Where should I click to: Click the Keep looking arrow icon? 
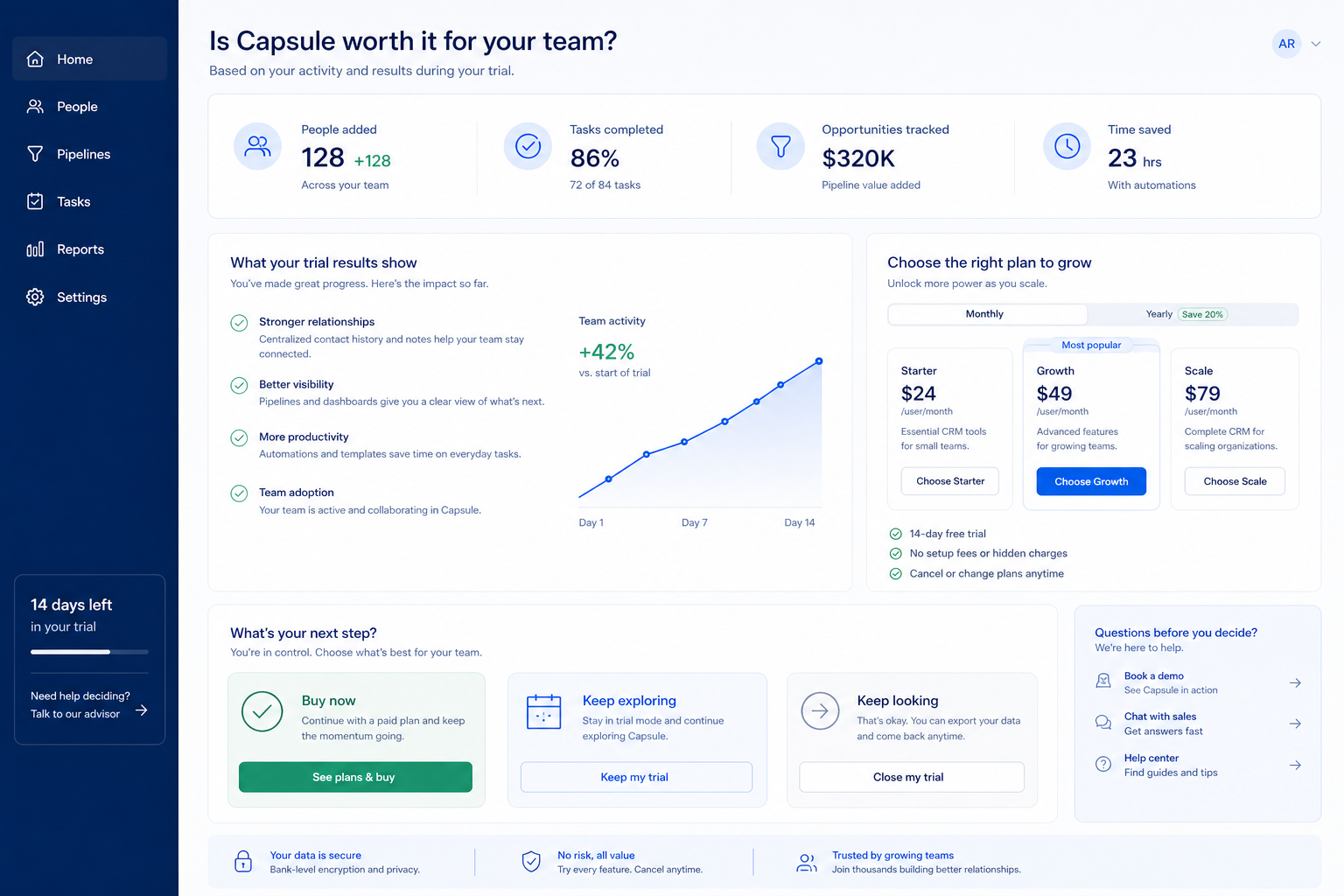coord(820,711)
